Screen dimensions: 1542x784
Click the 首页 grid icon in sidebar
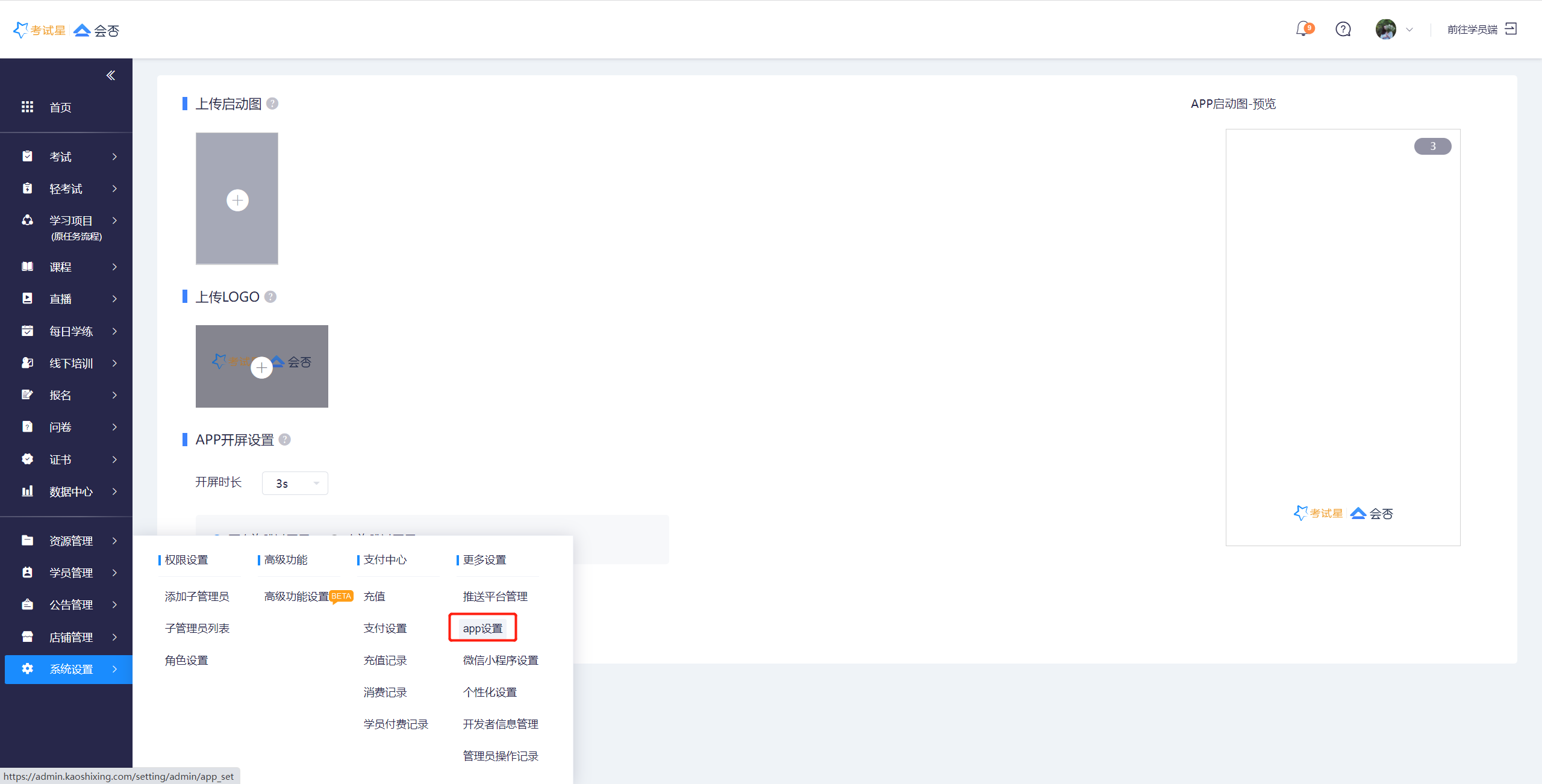click(x=28, y=107)
